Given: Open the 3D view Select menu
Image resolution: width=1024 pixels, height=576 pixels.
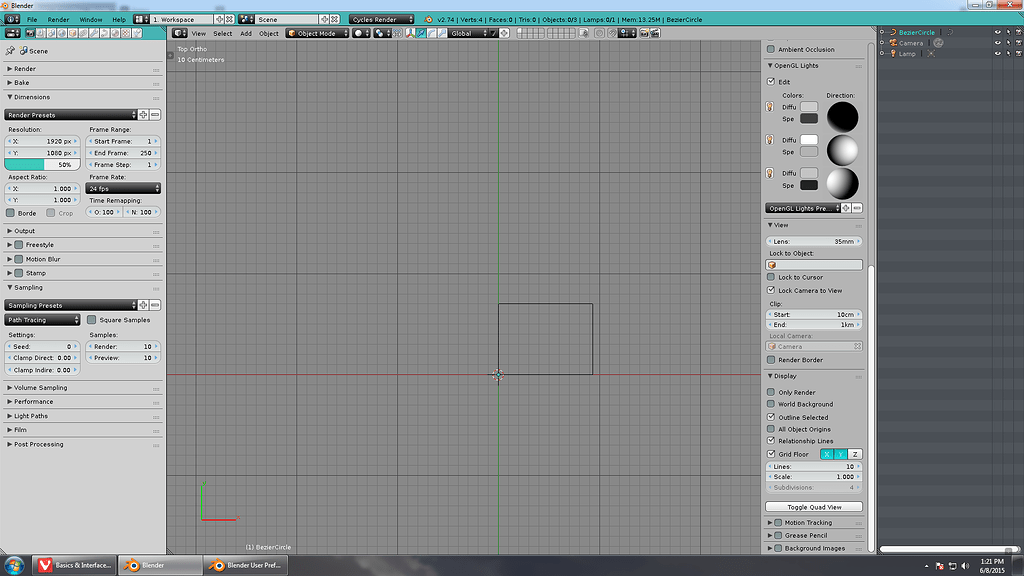Looking at the screenshot, I should click(x=223, y=33).
